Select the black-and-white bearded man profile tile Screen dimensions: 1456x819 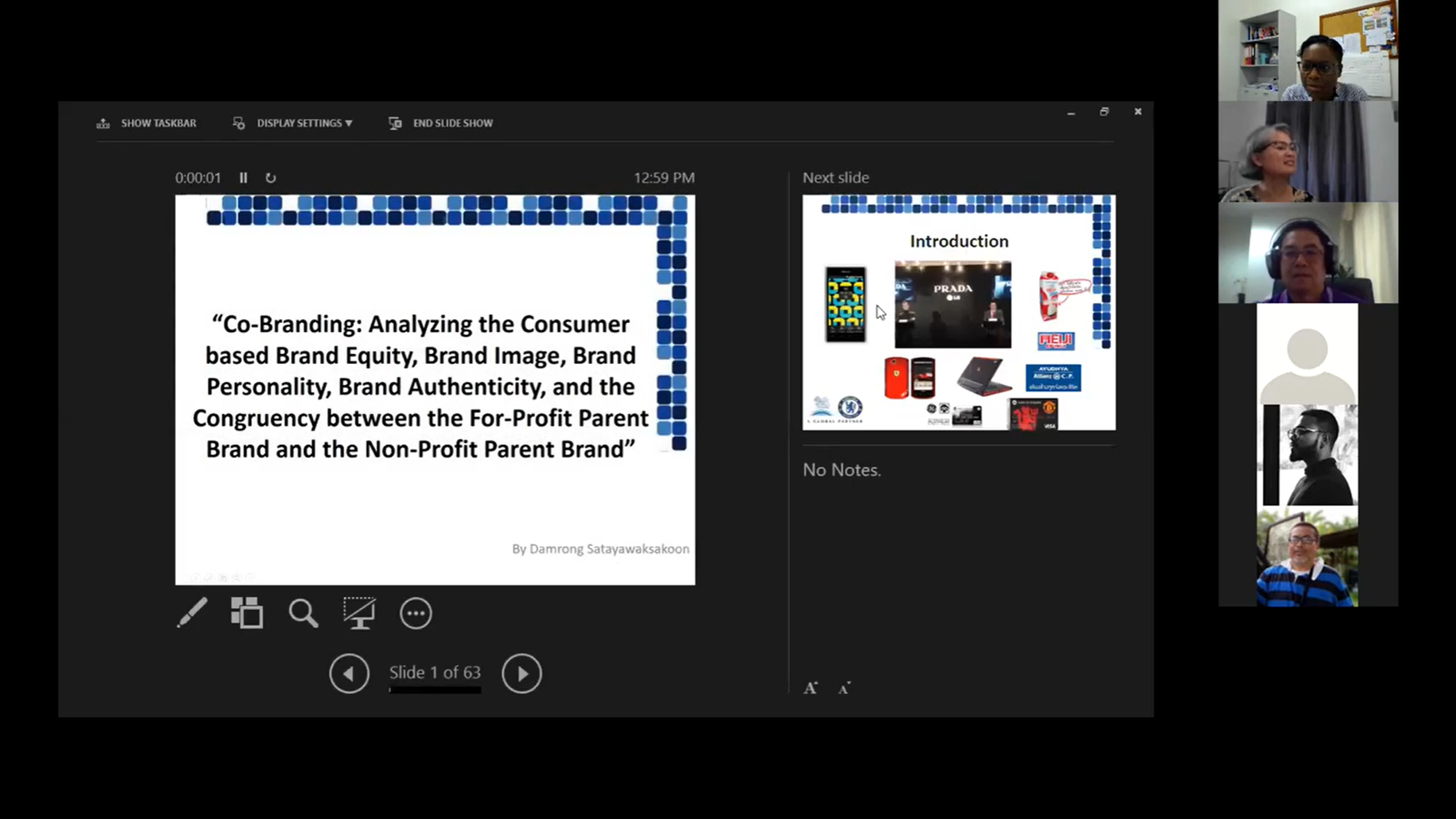1307,454
